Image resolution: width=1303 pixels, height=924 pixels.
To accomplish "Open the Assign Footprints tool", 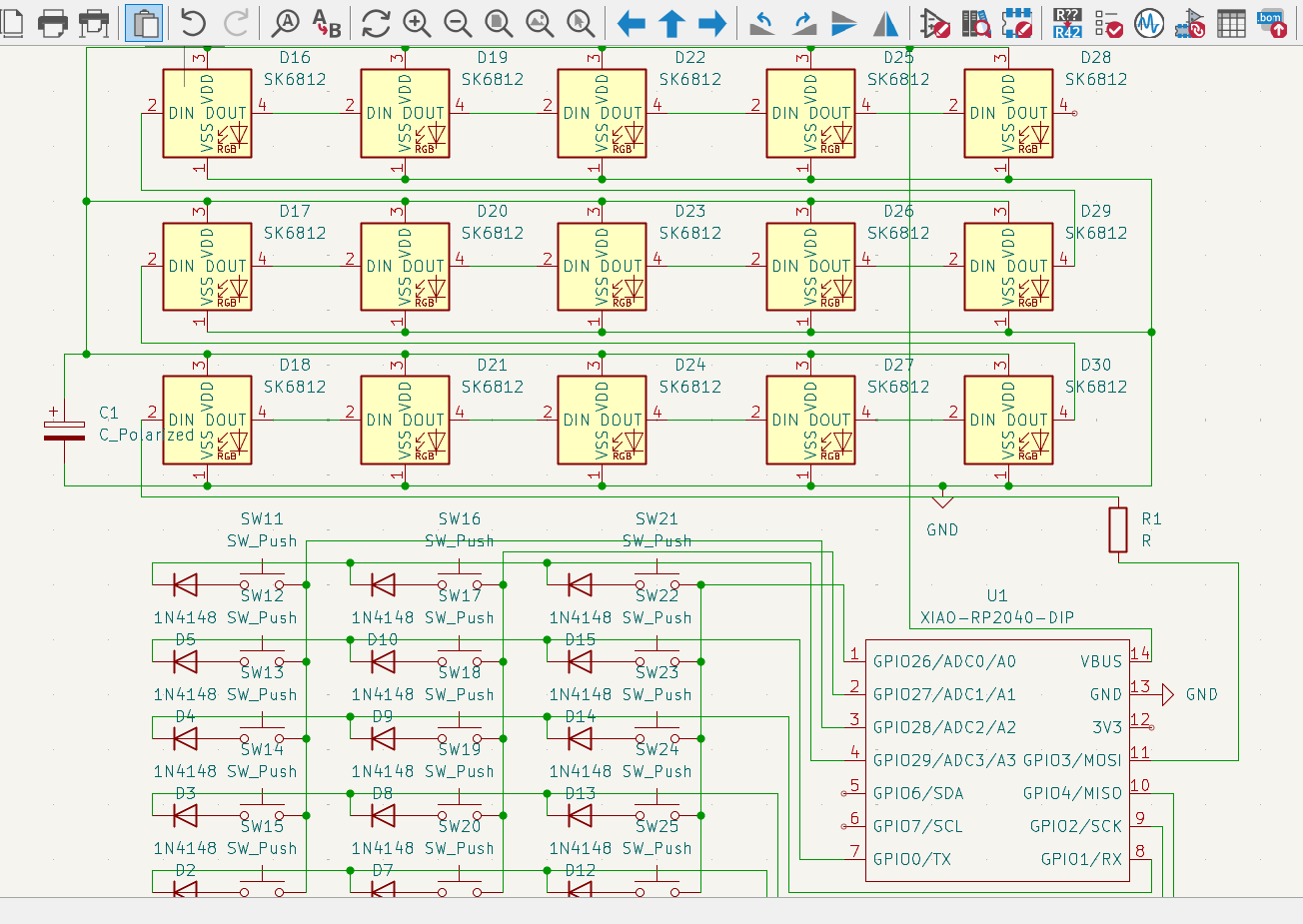I will [x=1190, y=22].
